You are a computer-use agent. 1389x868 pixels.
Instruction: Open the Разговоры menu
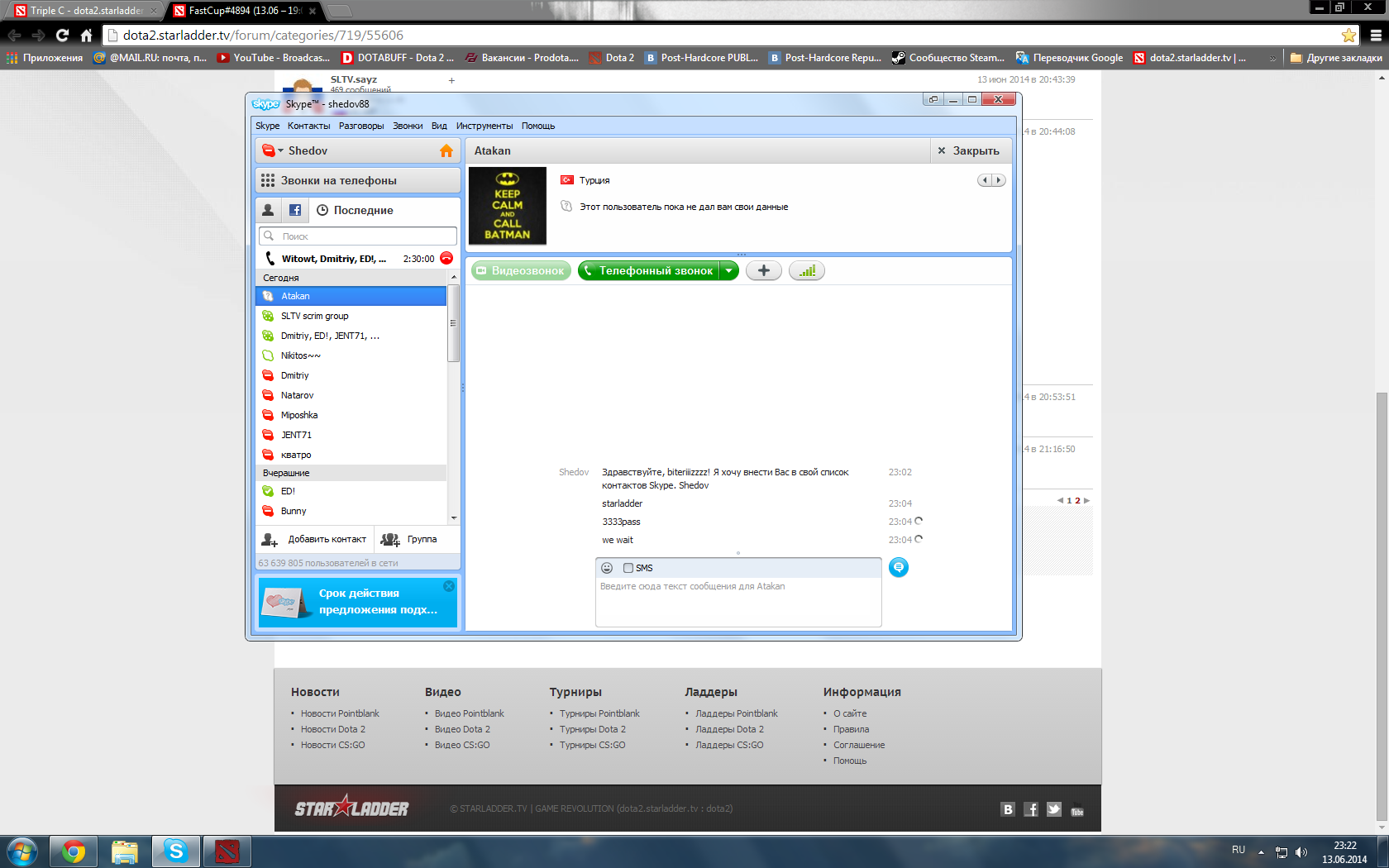(361, 126)
